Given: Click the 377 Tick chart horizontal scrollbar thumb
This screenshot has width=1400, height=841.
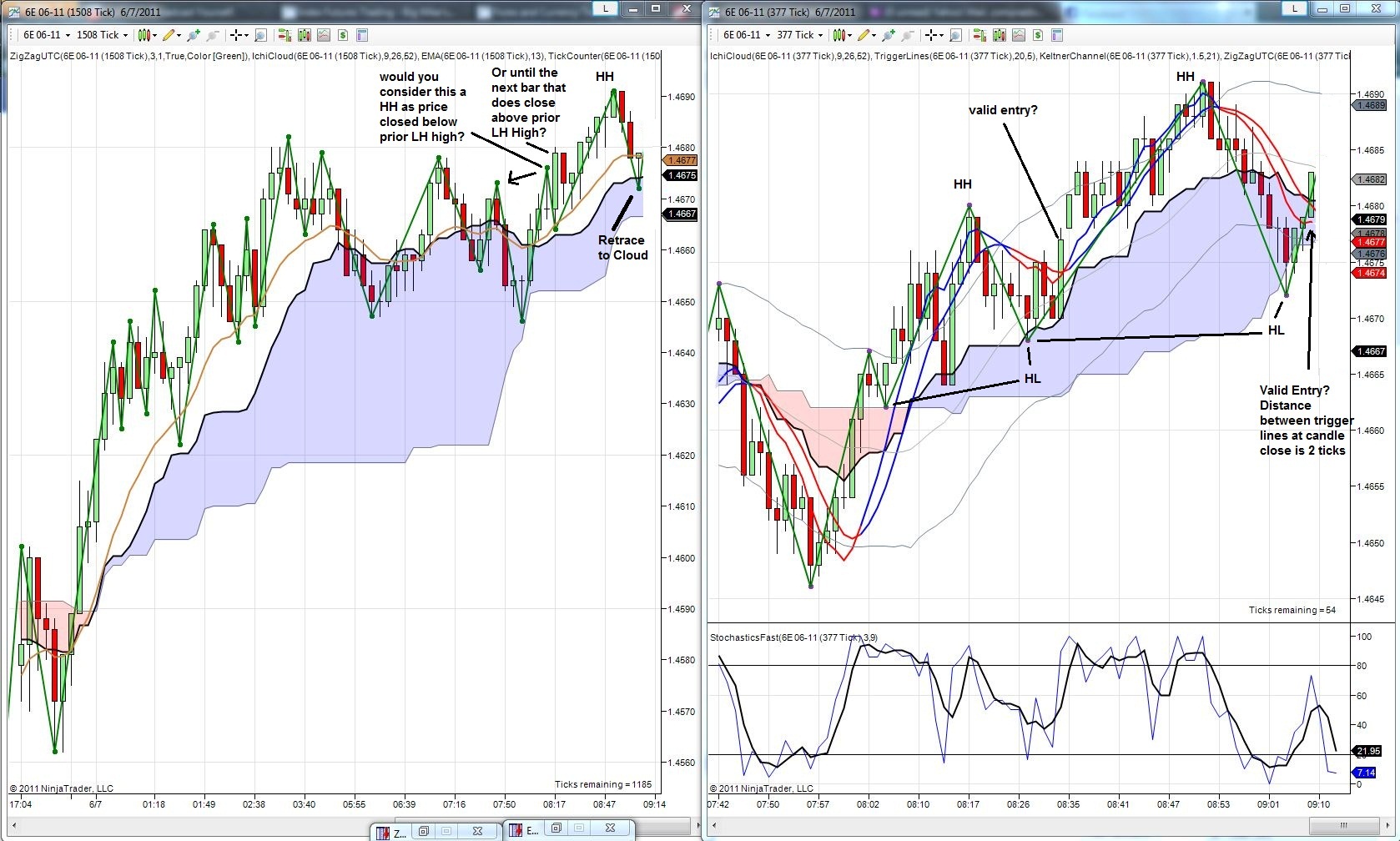Looking at the screenshot, I should 1343,826.
